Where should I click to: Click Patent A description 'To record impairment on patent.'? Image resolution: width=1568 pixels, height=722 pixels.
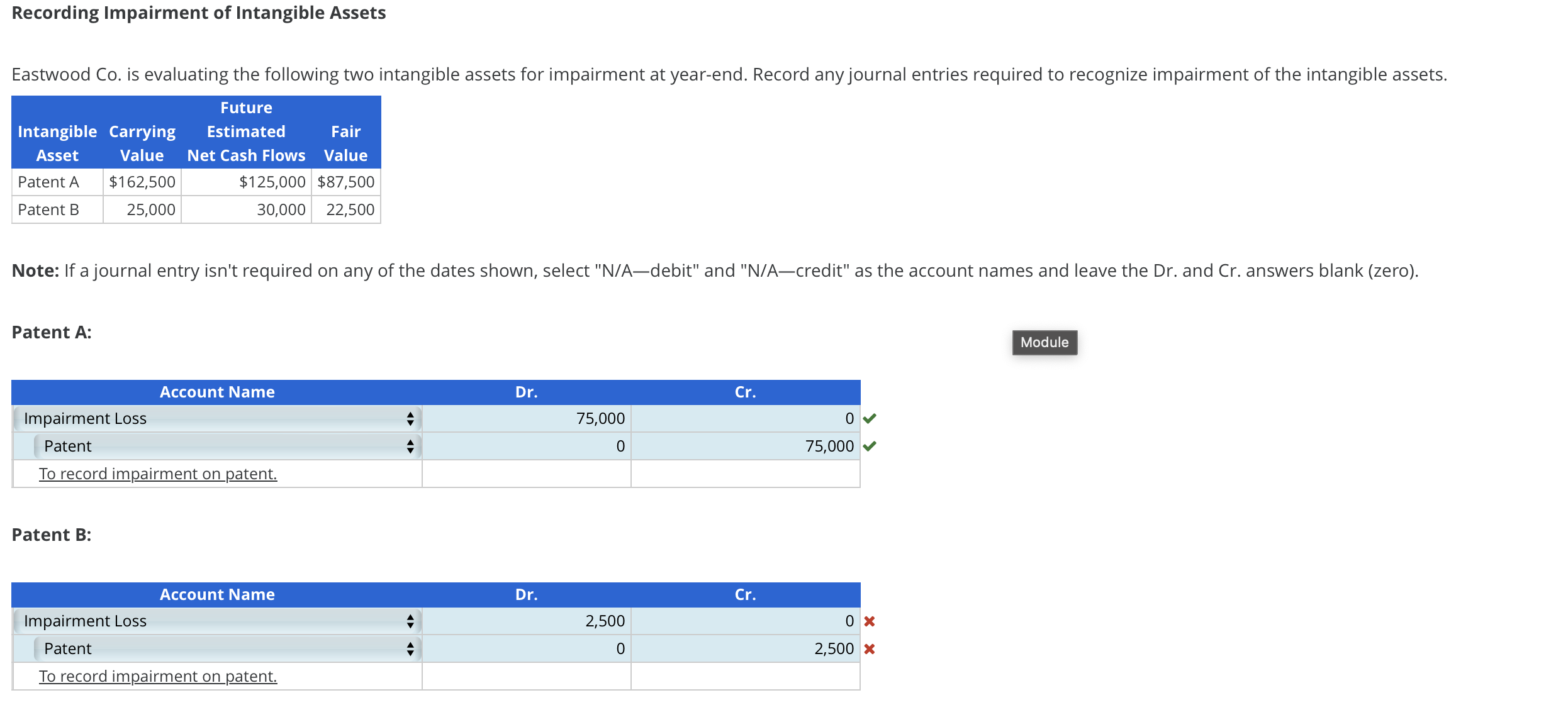click(158, 474)
